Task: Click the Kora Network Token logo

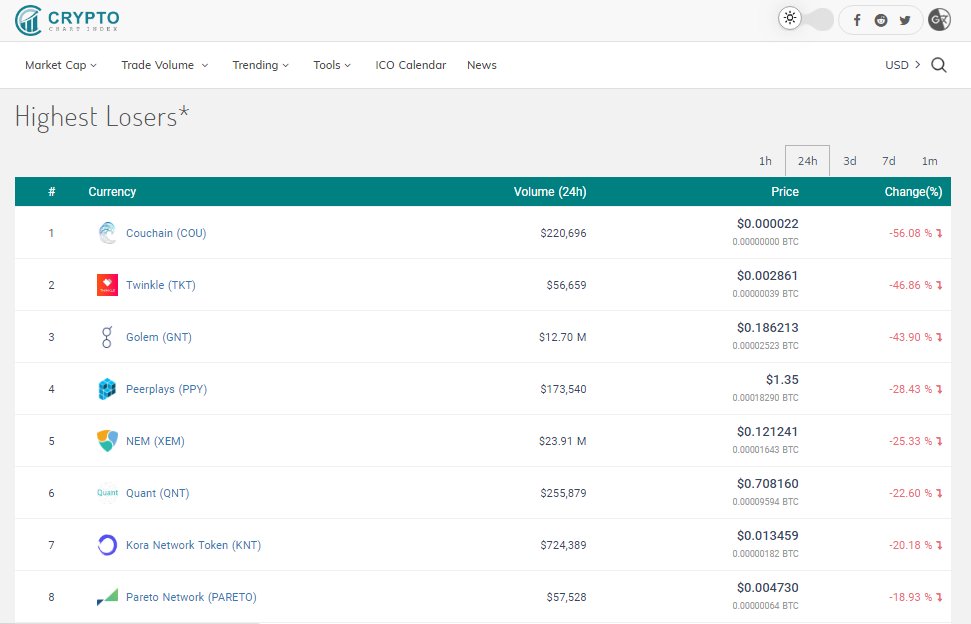Action: pyautogui.click(x=107, y=545)
